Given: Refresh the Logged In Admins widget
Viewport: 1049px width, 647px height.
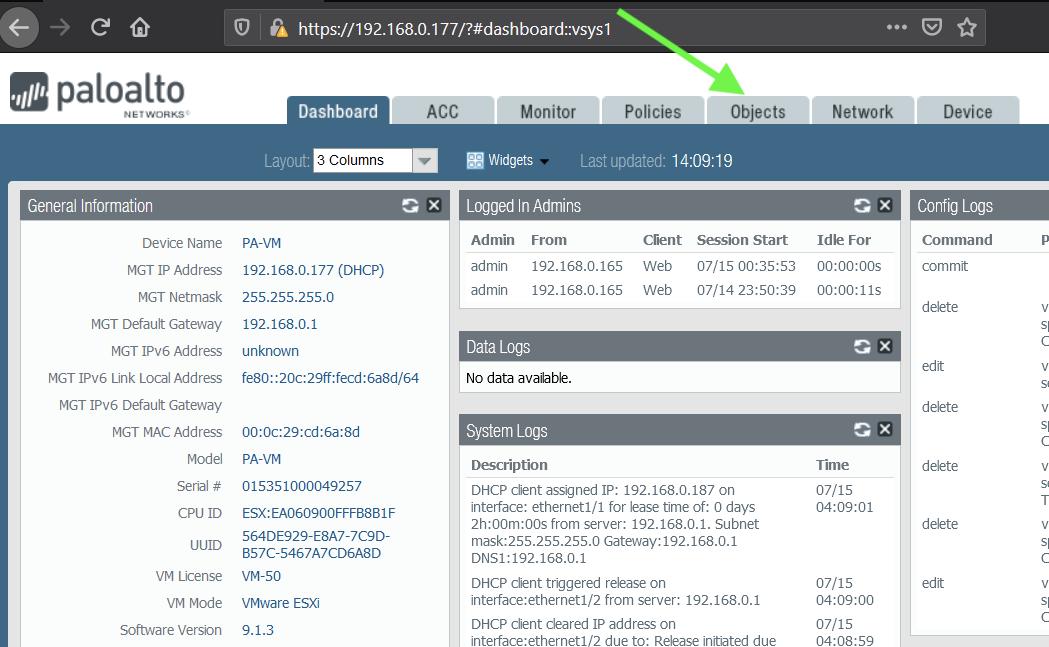Looking at the screenshot, I should [862, 205].
